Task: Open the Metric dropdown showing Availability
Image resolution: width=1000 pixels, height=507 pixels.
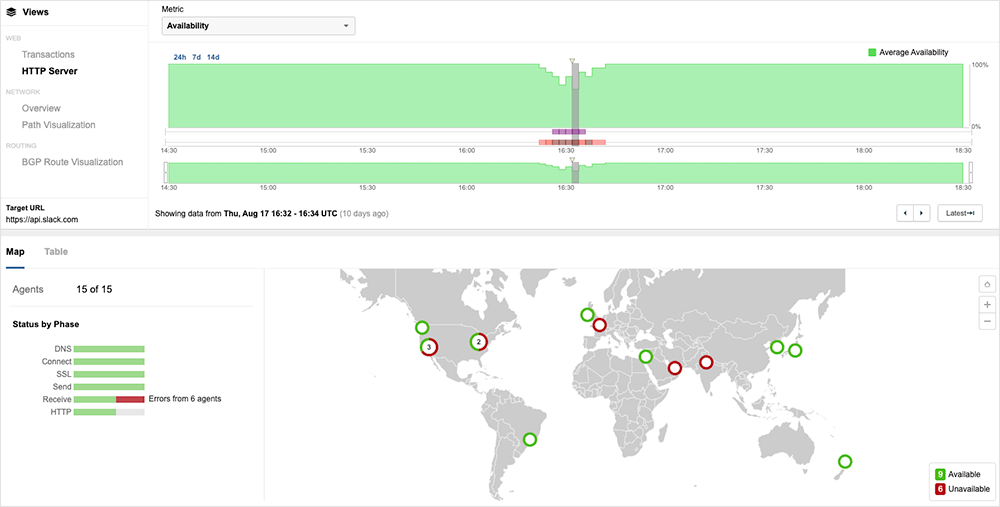Action: [258, 25]
